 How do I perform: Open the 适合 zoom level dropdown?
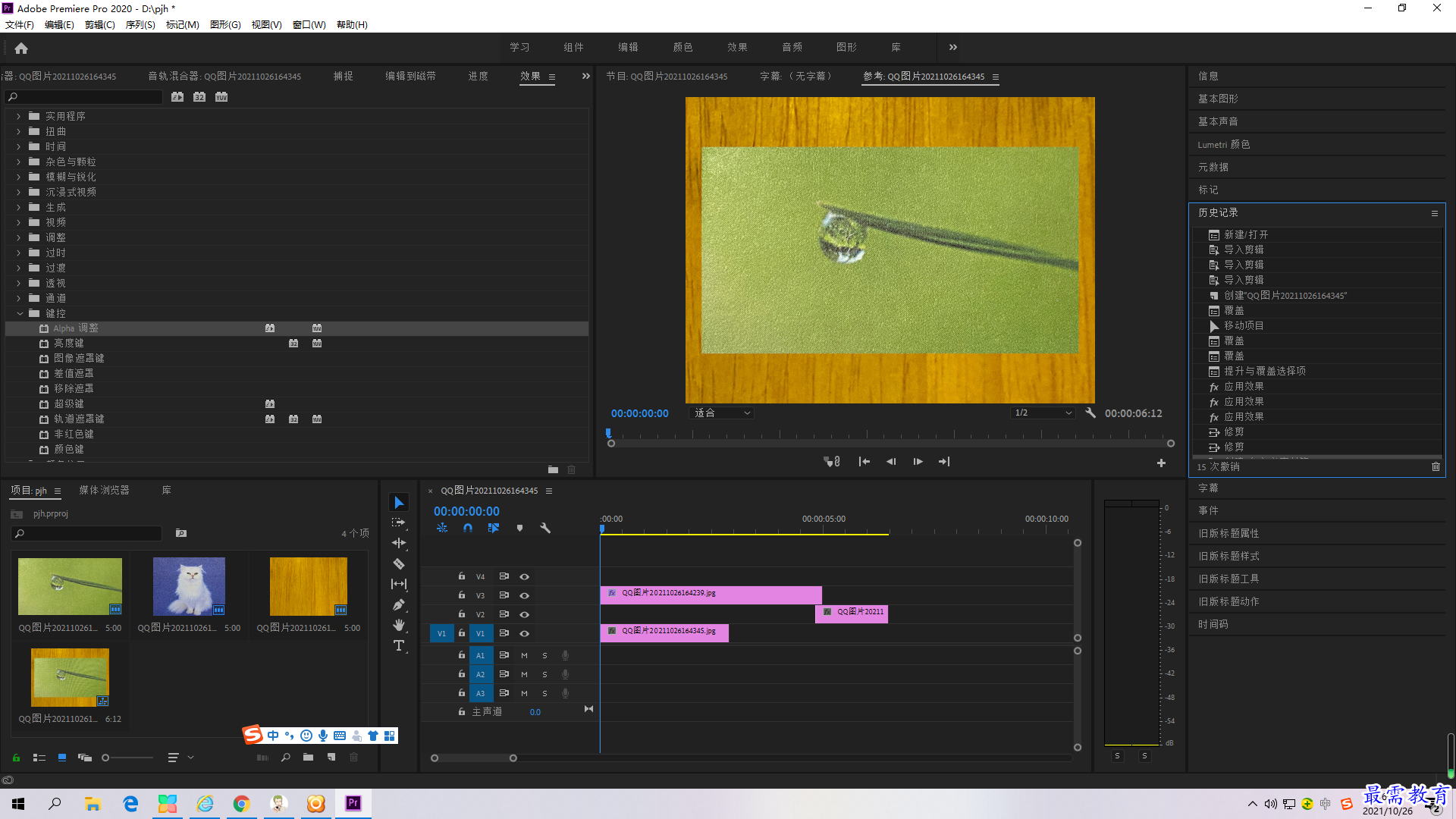click(721, 413)
